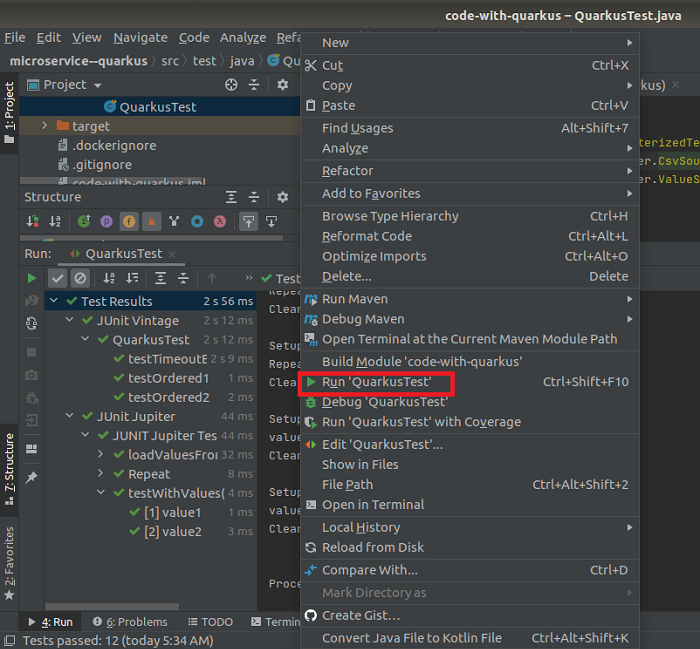700x649 pixels.
Task: Open the Problems tool window tab
Action: pyautogui.click(x=137, y=622)
